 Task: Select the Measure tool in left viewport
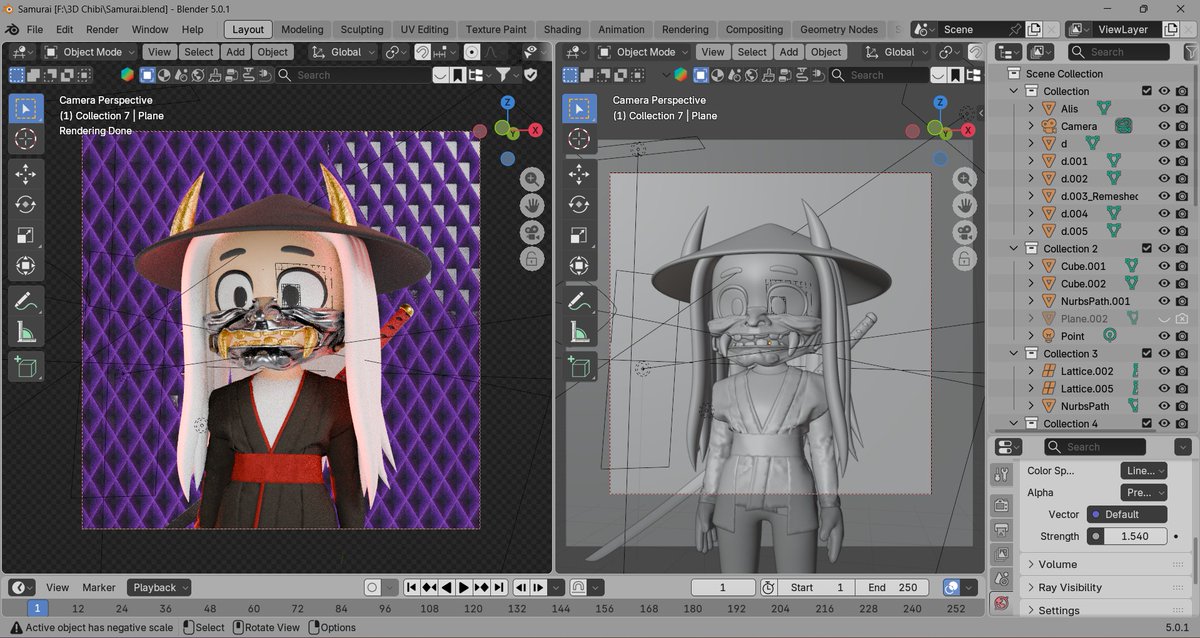click(26, 332)
